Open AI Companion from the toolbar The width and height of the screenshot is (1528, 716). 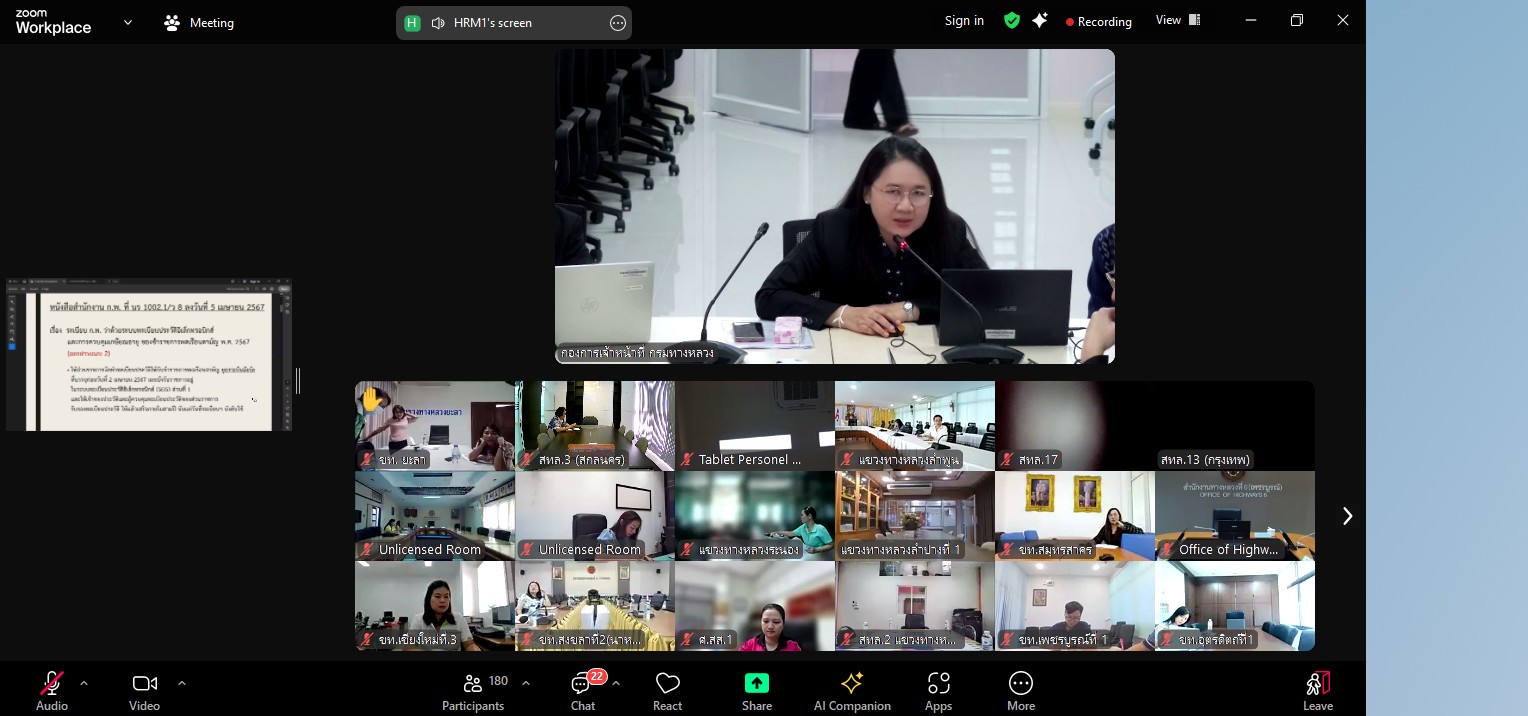pos(852,690)
